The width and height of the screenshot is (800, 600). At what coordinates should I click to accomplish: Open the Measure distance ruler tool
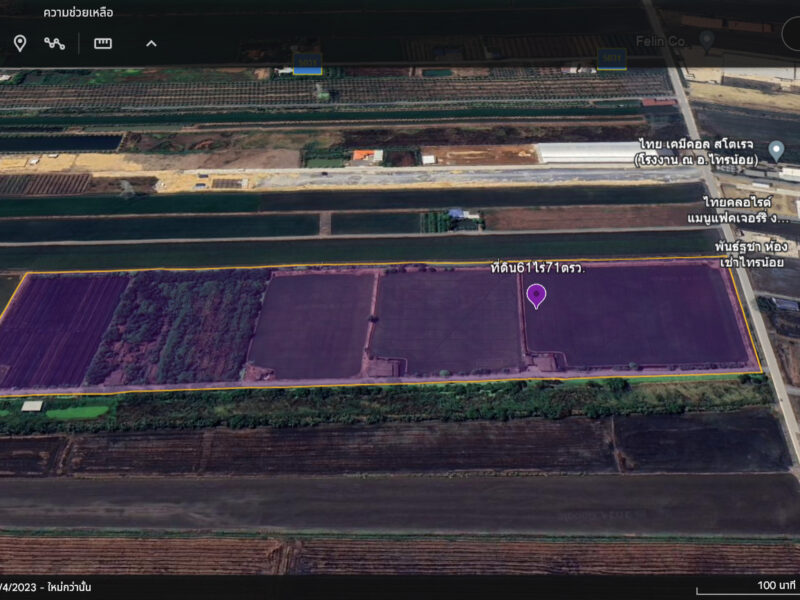103,43
